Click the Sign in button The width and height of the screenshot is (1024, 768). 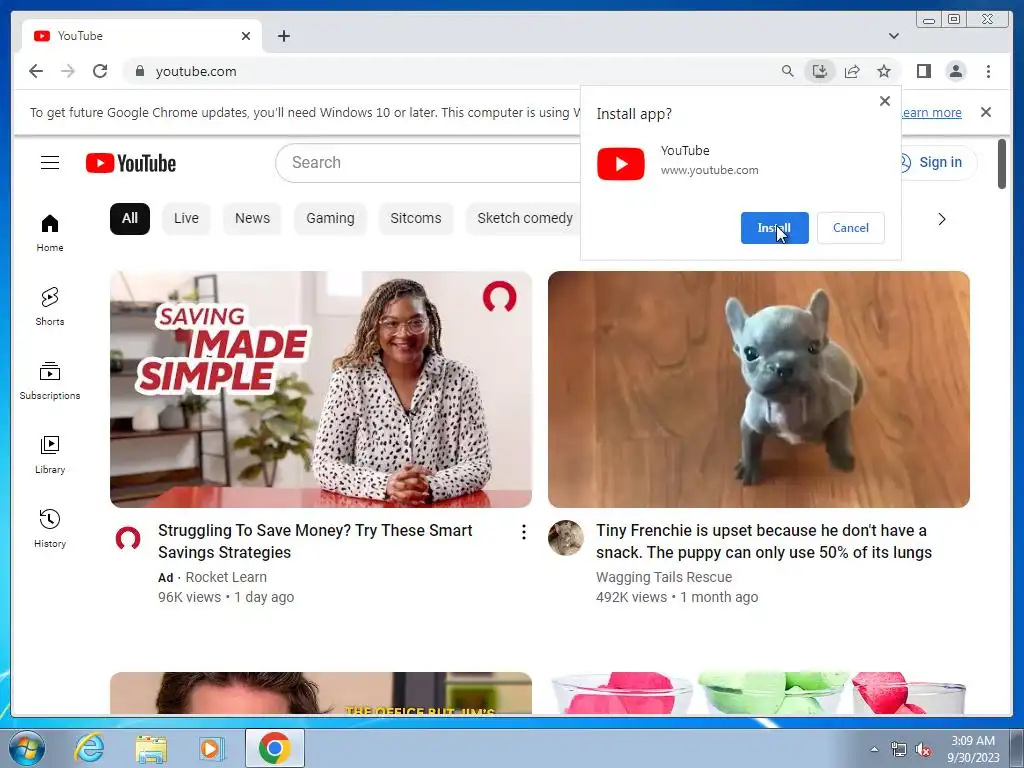click(x=940, y=163)
